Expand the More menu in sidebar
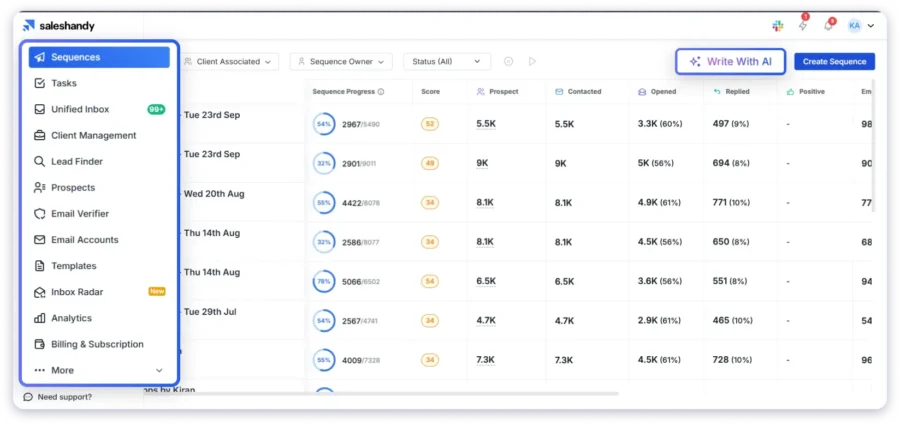Screen dimensions: 900x425 pyautogui.click(x=98, y=370)
